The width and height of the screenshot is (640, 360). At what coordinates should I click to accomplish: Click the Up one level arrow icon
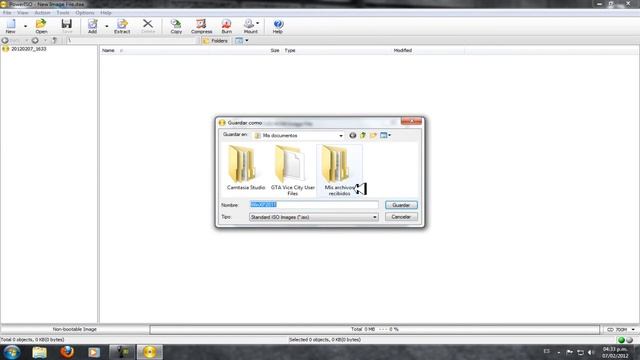pos(55,40)
